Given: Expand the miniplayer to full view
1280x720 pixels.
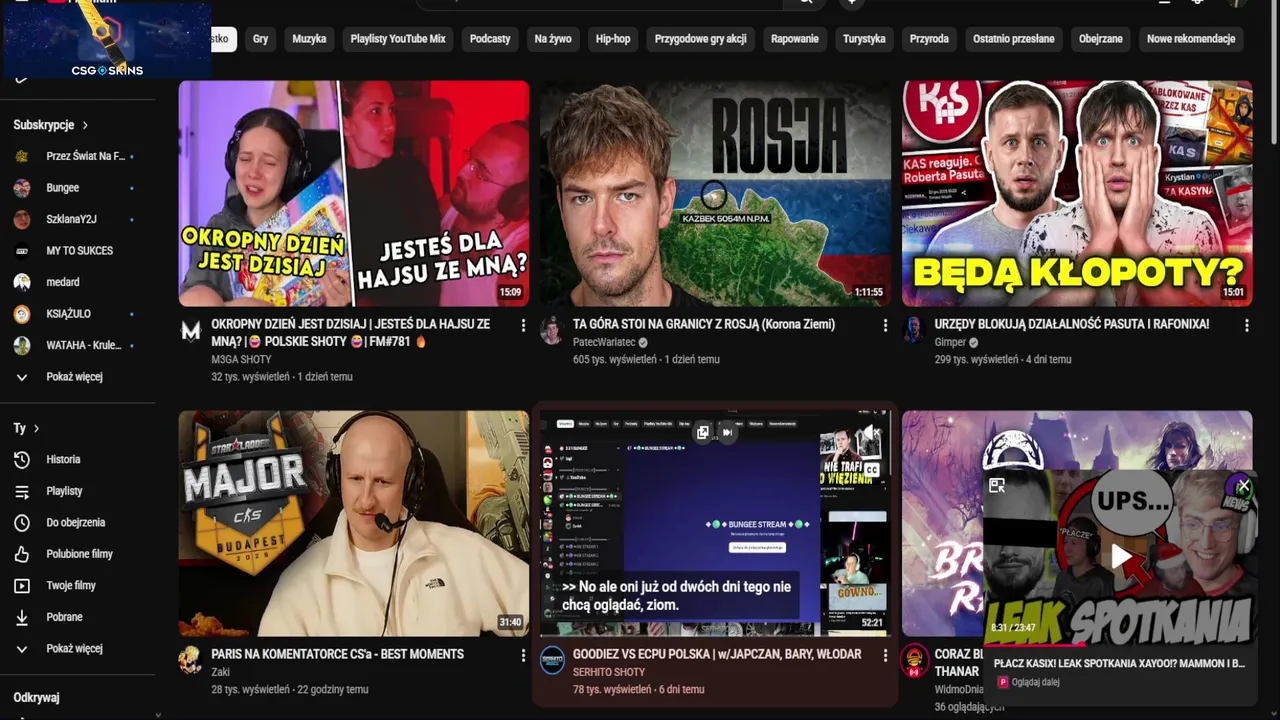Looking at the screenshot, I should coord(997,486).
